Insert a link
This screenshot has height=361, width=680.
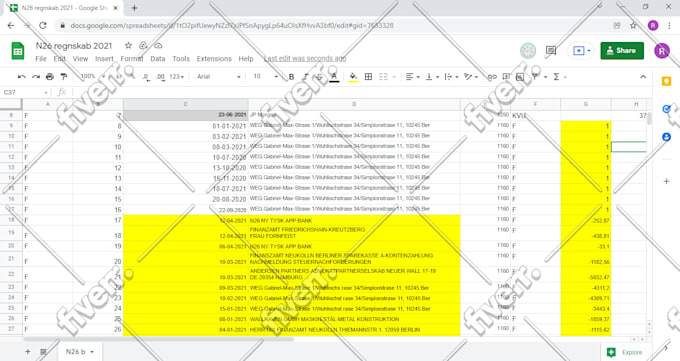(x=492, y=77)
